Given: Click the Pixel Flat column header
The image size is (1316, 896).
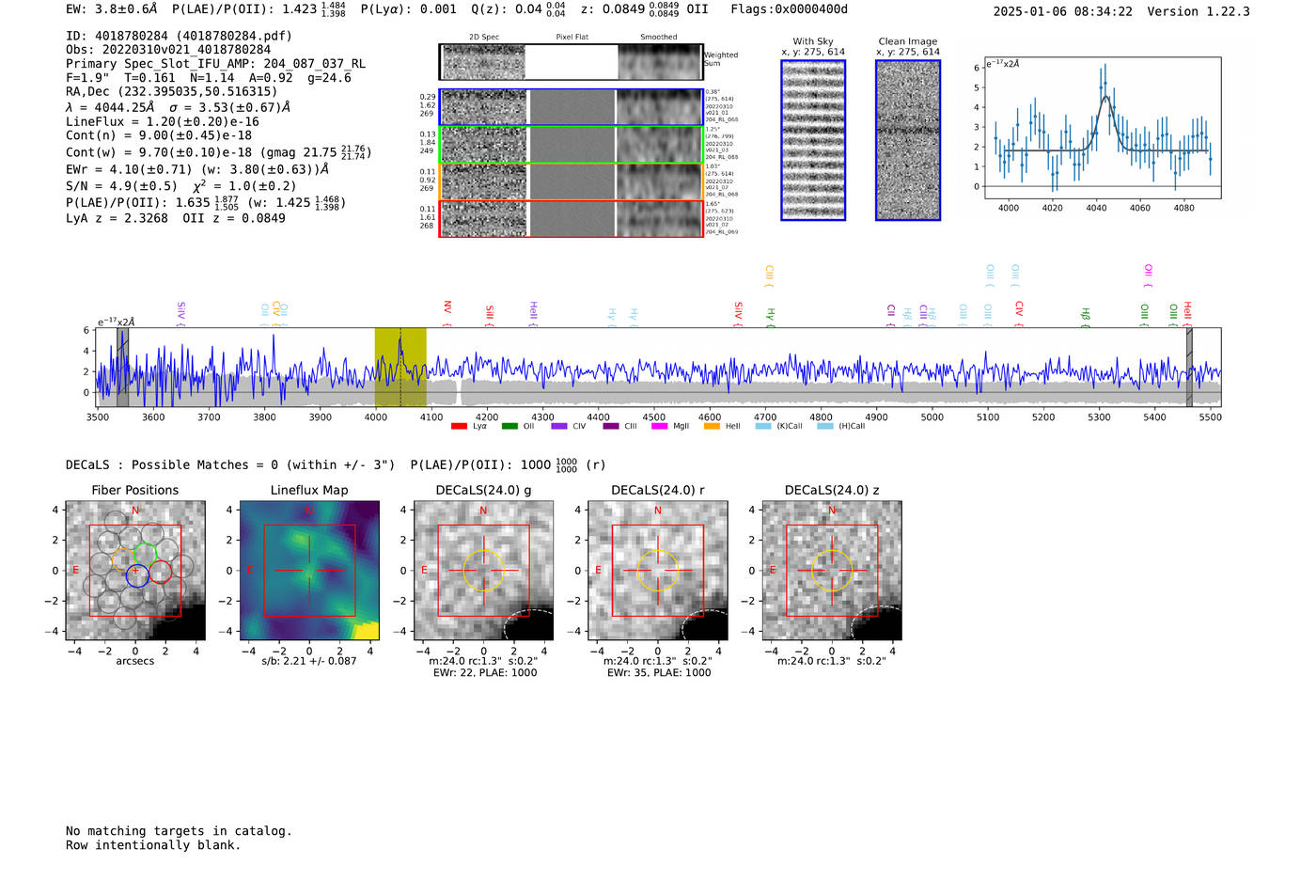Looking at the screenshot, I should (572, 38).
